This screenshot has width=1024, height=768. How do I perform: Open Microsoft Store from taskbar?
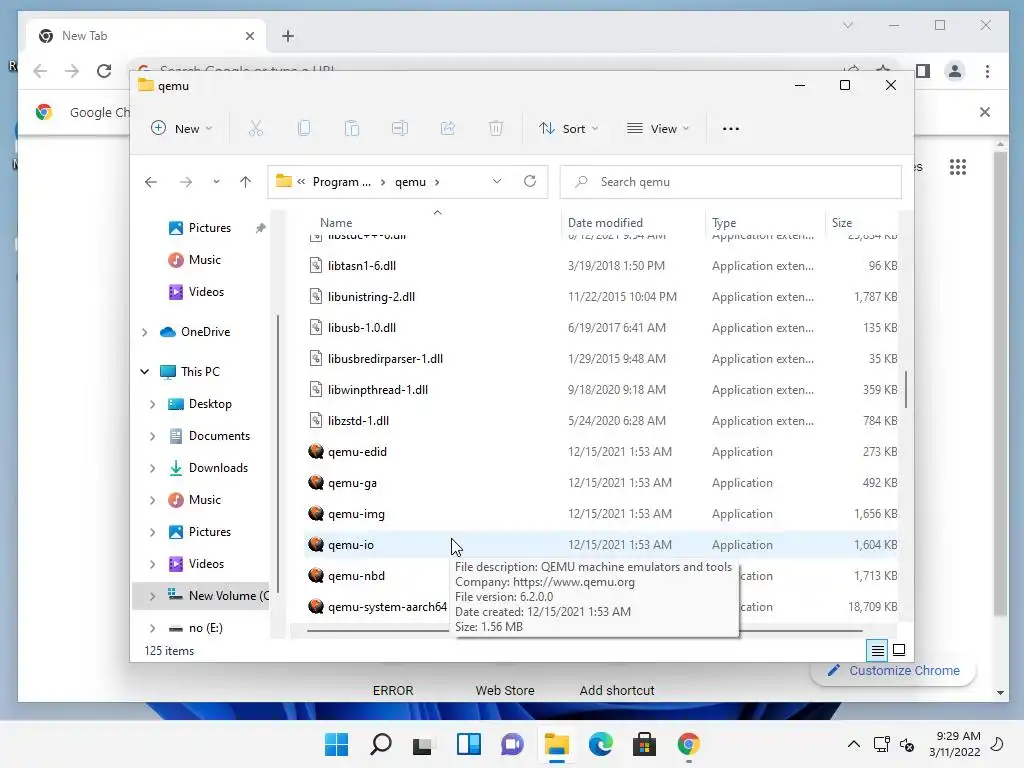click(x=645, y=744)
